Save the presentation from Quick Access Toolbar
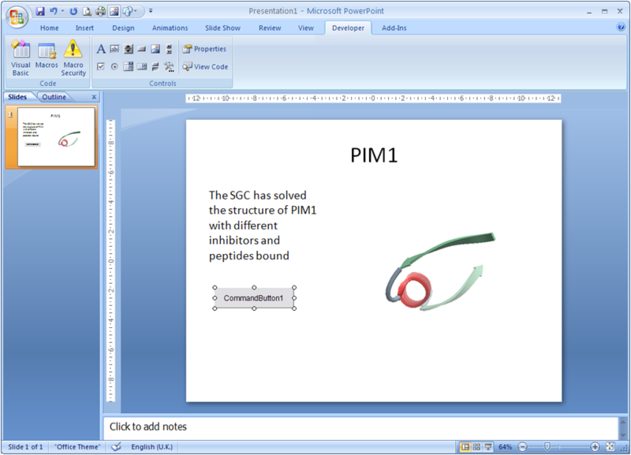The width and height of the screenshot is (631, 455). (x=41, y=12)
